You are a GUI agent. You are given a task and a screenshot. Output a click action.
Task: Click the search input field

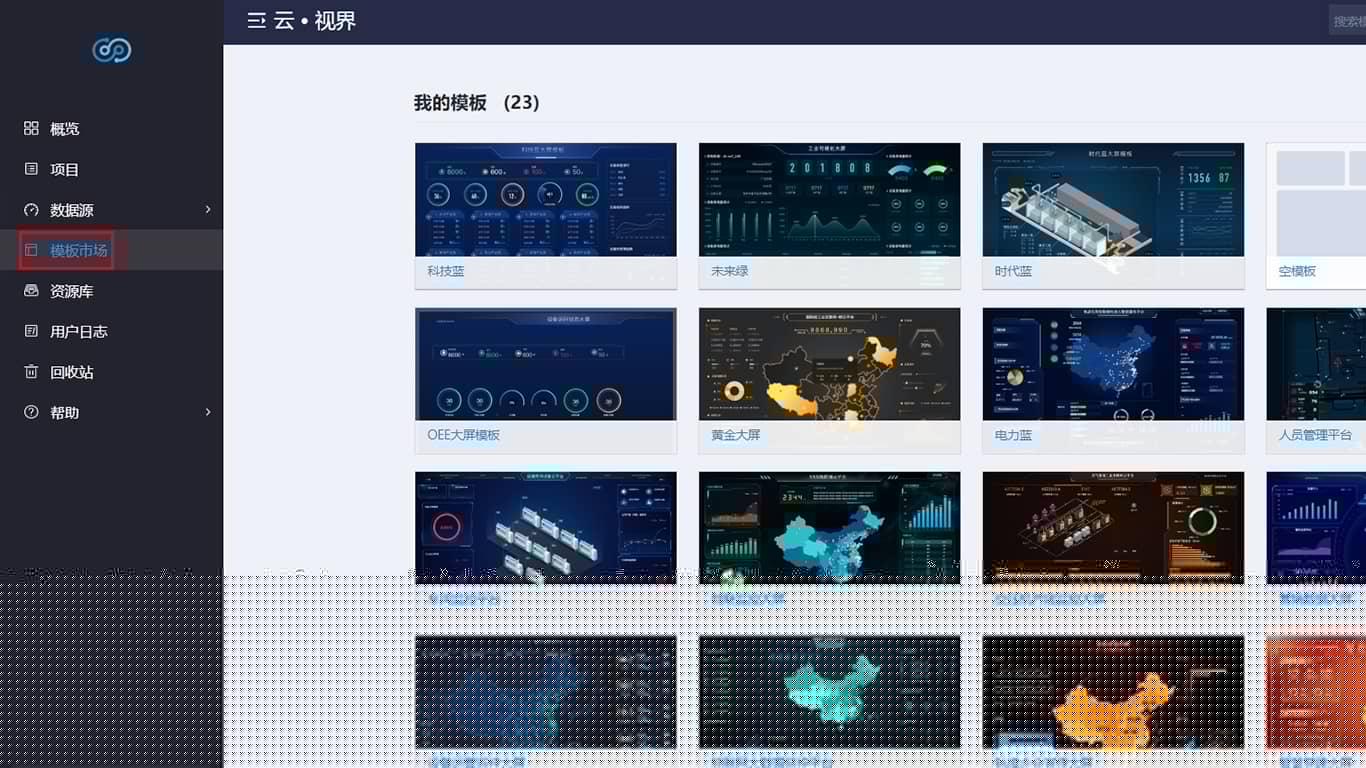pyautogui.click(x=1347, y=21)
